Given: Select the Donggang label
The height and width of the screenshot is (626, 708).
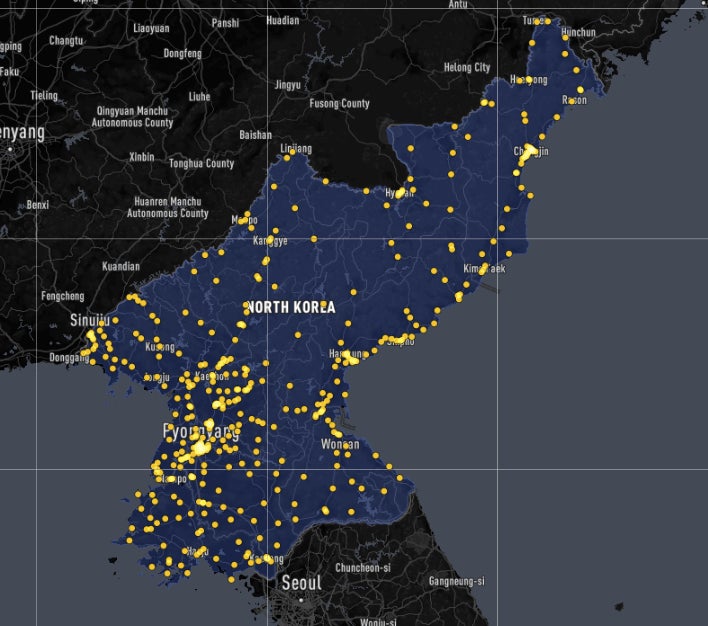Looking at the screenshot, I should pos(69,358).
